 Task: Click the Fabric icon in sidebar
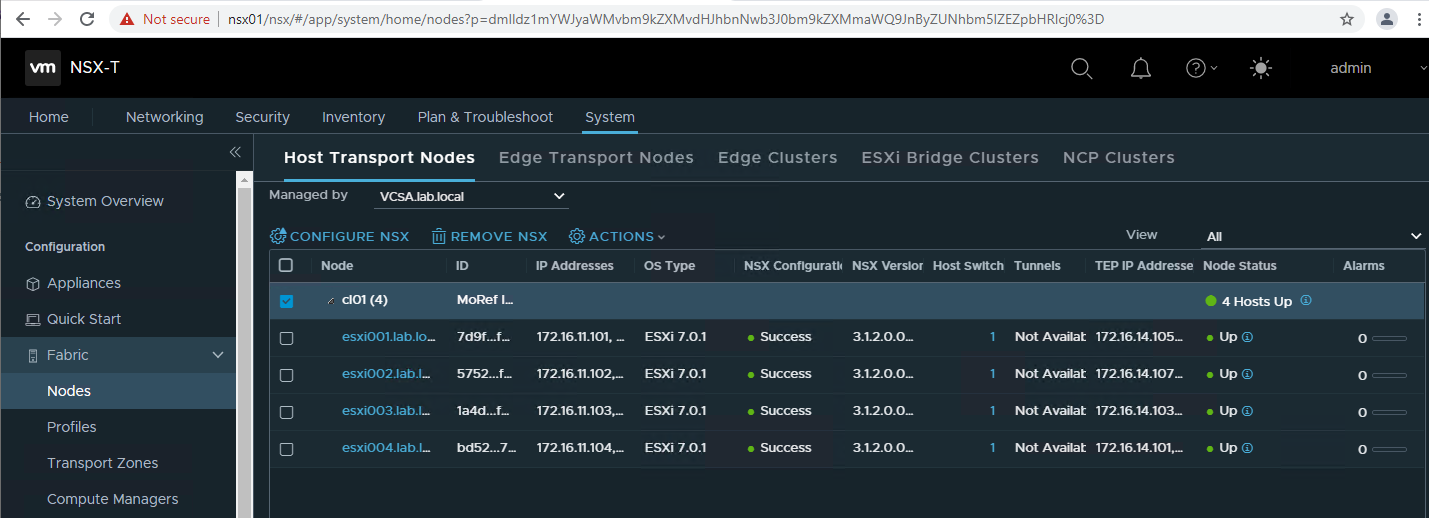33,356
